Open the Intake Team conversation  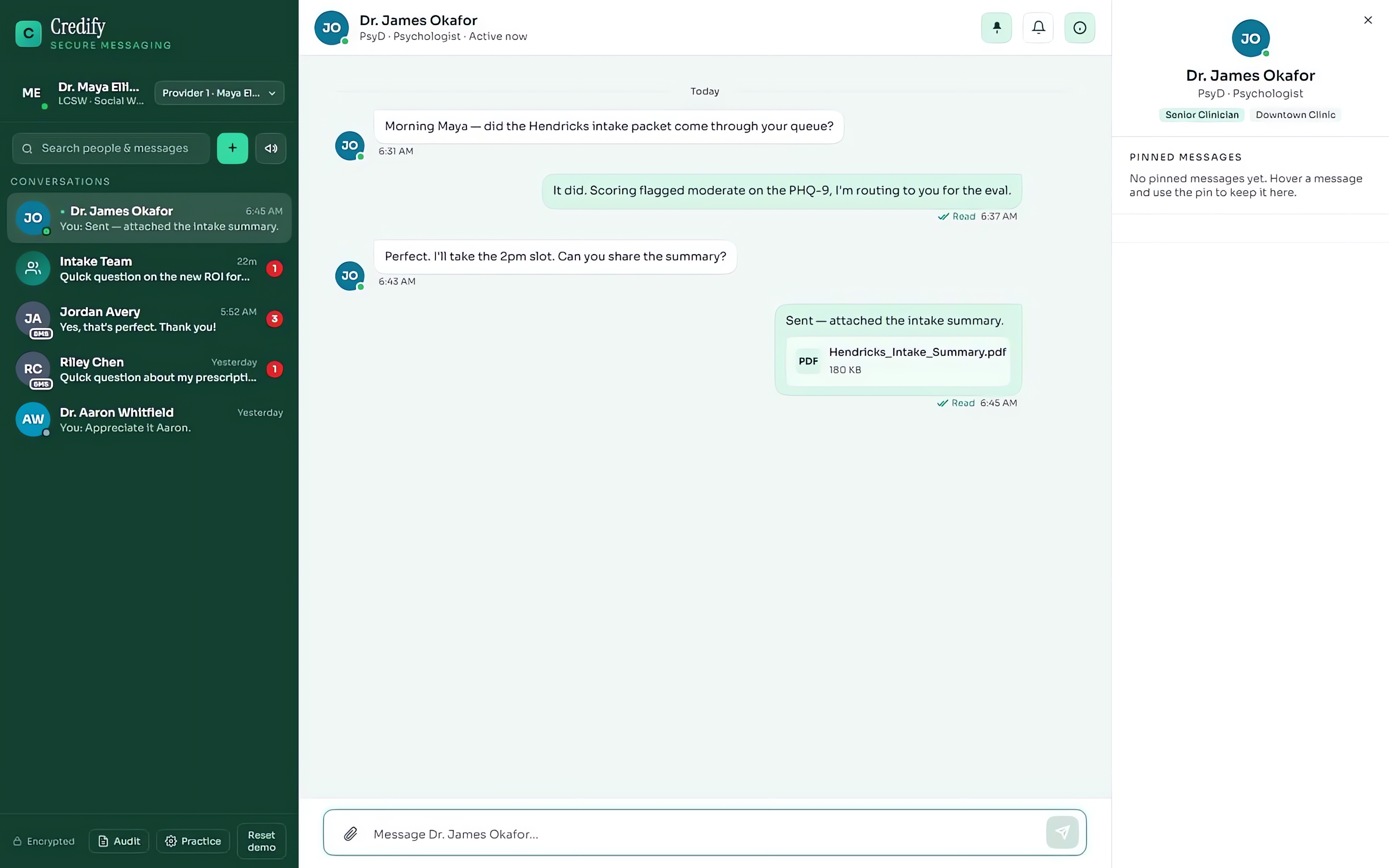(x=149, y=269)
